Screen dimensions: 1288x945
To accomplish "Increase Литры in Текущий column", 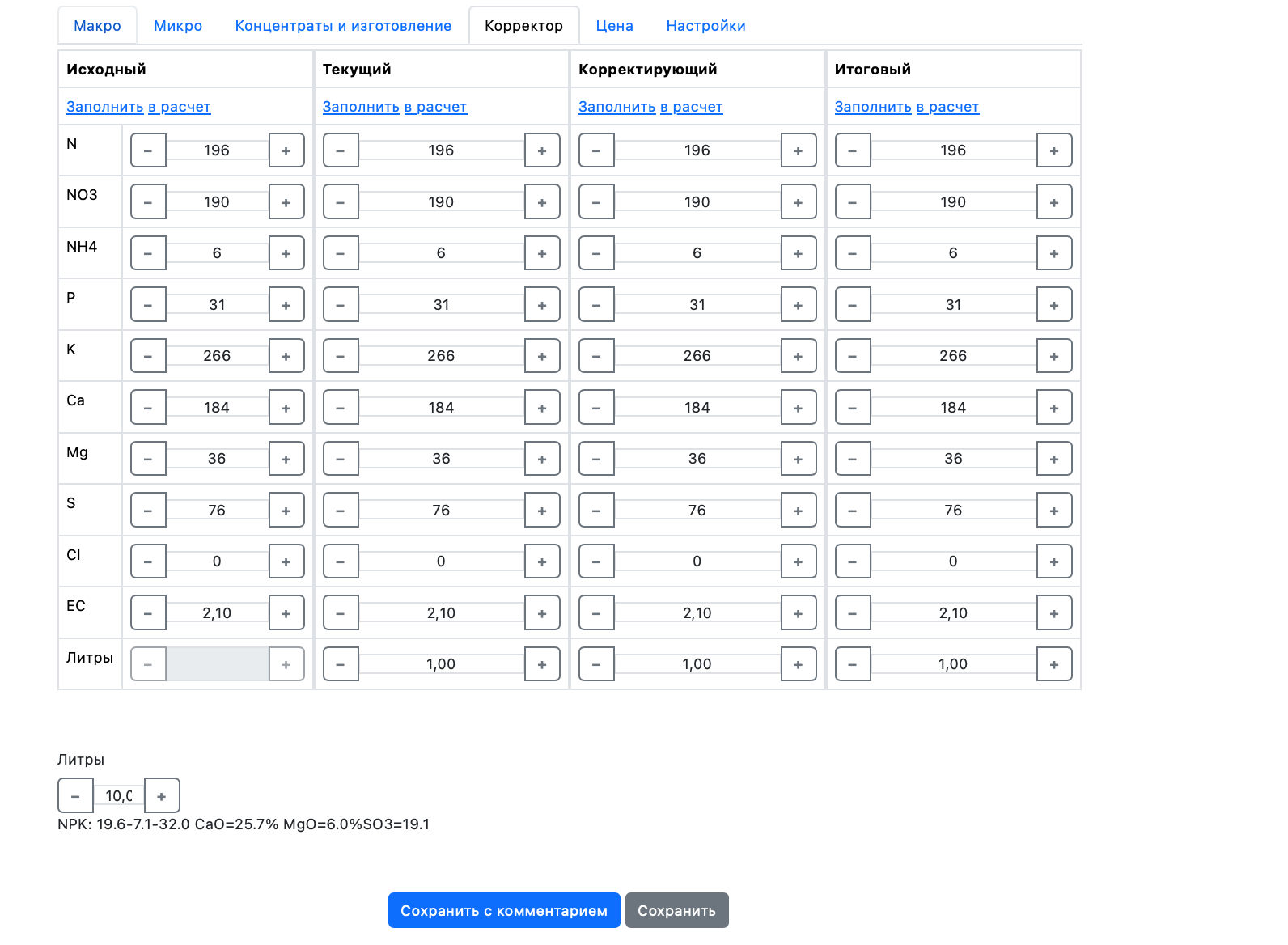I will [542, 664].
